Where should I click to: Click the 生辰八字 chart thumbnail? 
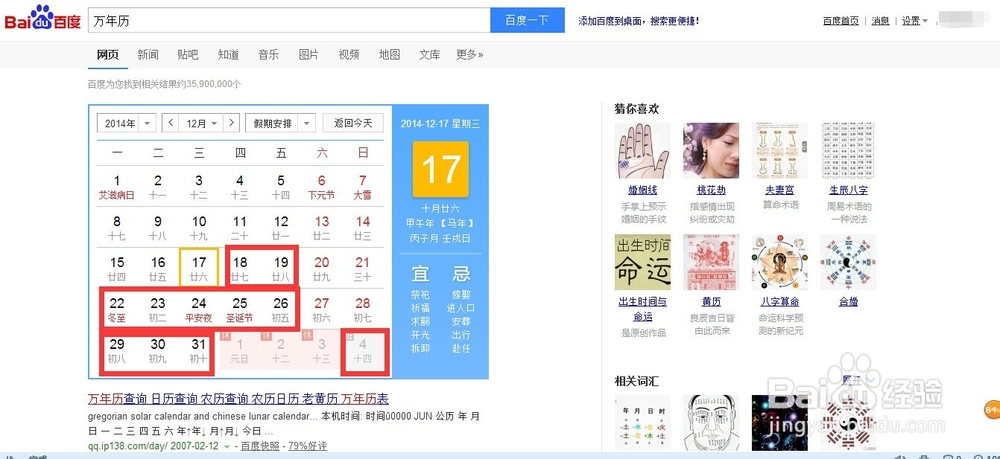pos(848,150)
